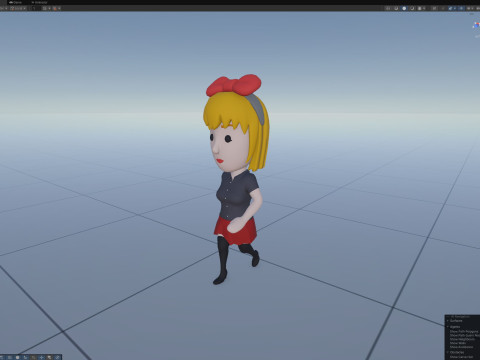This screenshot has height=360, width=480.
Task: Click the AI Navigation overlay header
Action: [462, 317]
